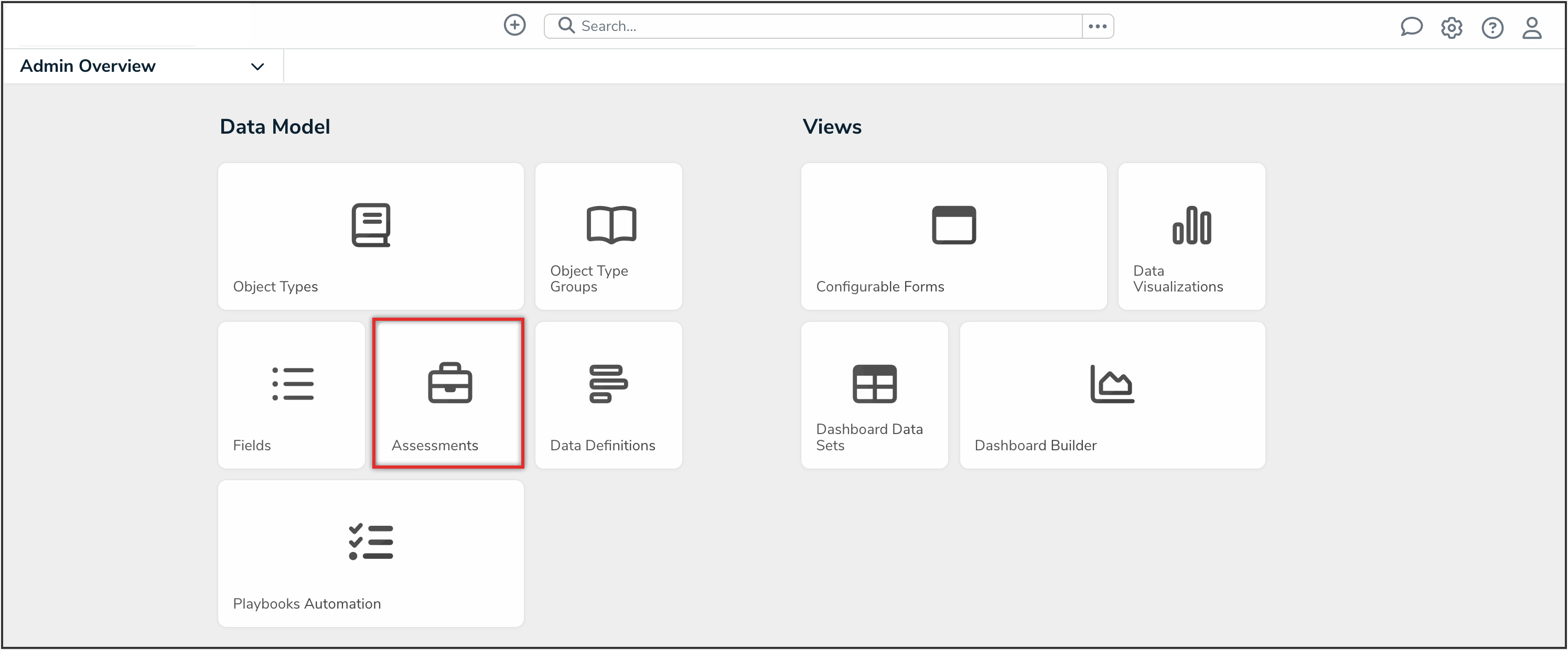Click the Data Visualizations bar chart icon

click(x=1191, y=225)
